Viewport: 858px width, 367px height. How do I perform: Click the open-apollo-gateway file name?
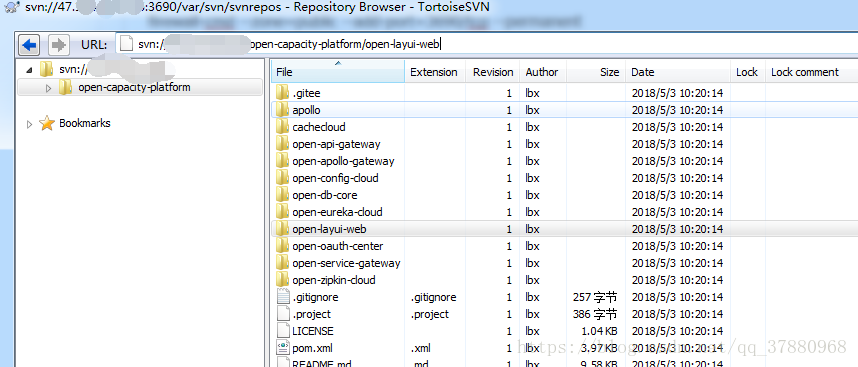pos(344,161)
